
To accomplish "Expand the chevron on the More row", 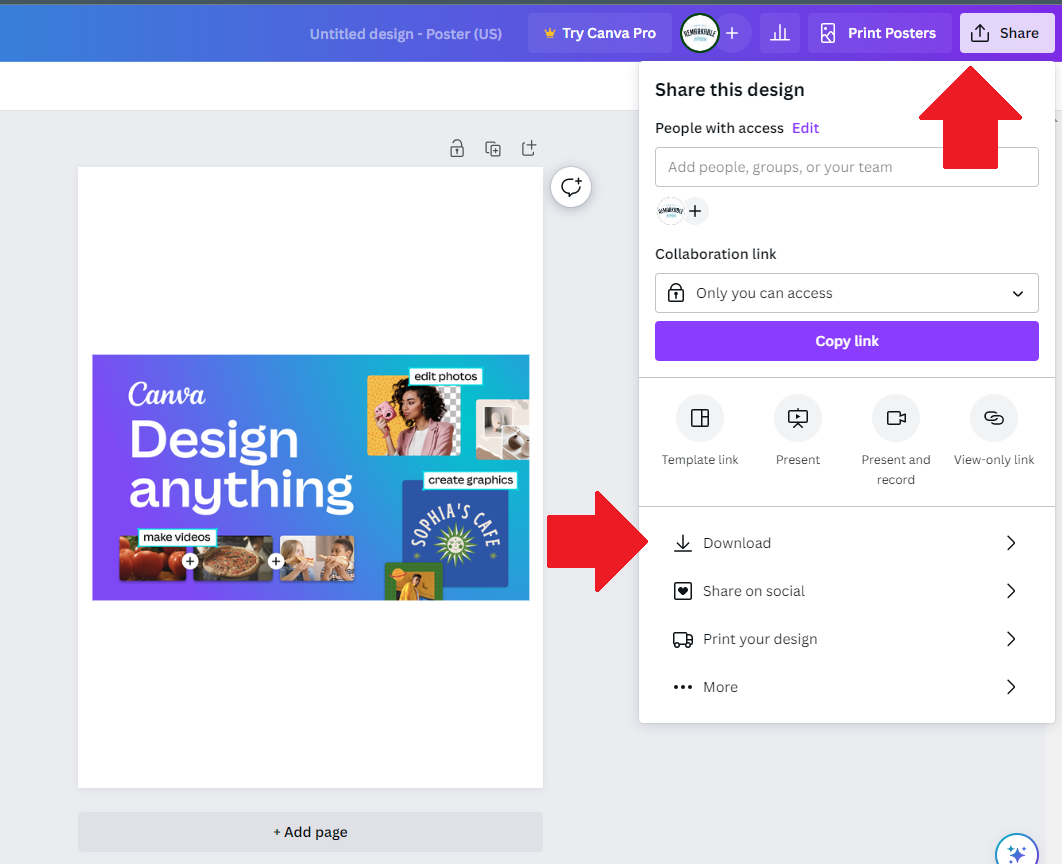I will pyautogui.click(x=1011, y=687).
